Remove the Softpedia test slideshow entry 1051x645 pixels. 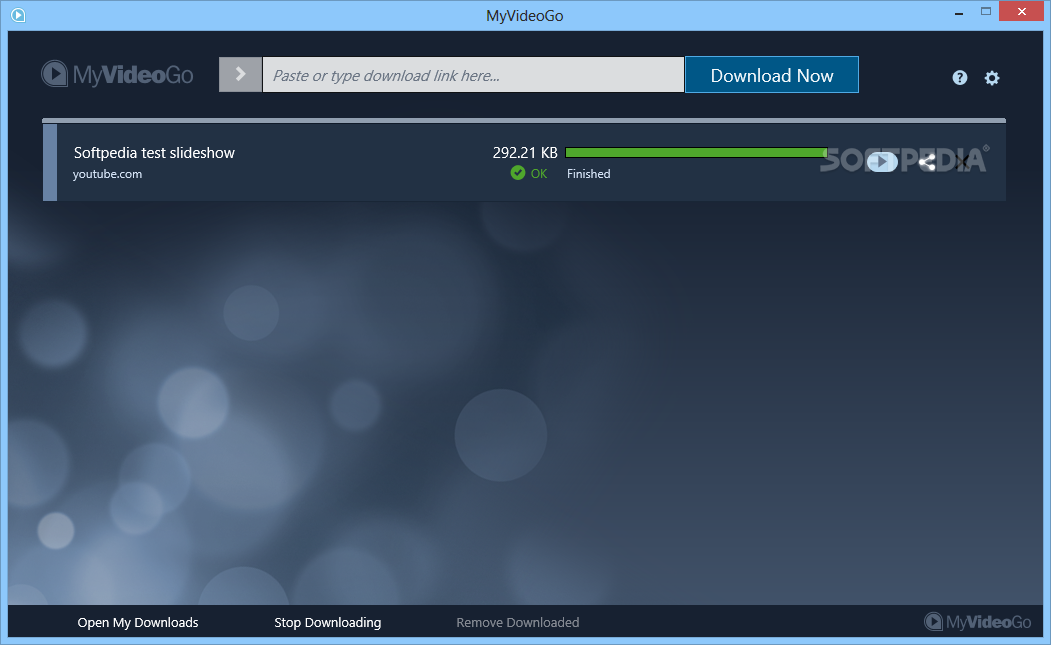963,162
